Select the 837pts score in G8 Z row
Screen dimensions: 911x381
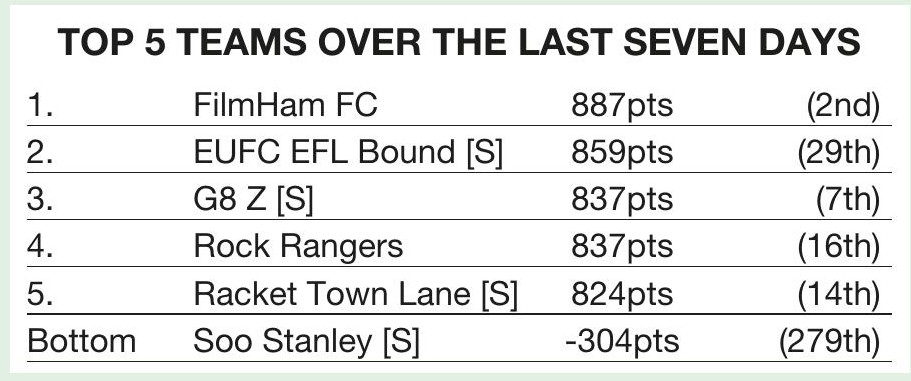[622, 200]
